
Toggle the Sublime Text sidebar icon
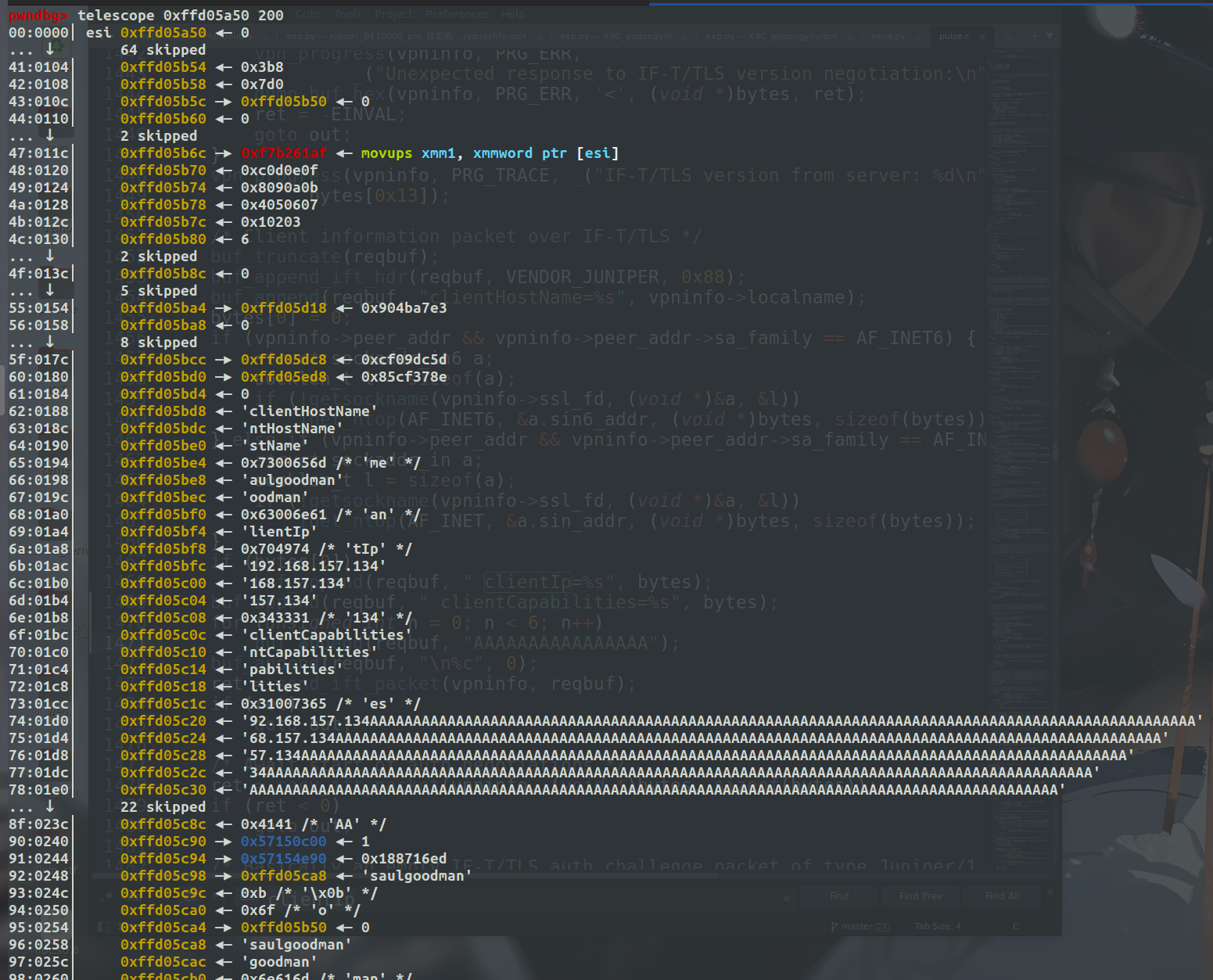pyautogui.click(x=102, y=927)
